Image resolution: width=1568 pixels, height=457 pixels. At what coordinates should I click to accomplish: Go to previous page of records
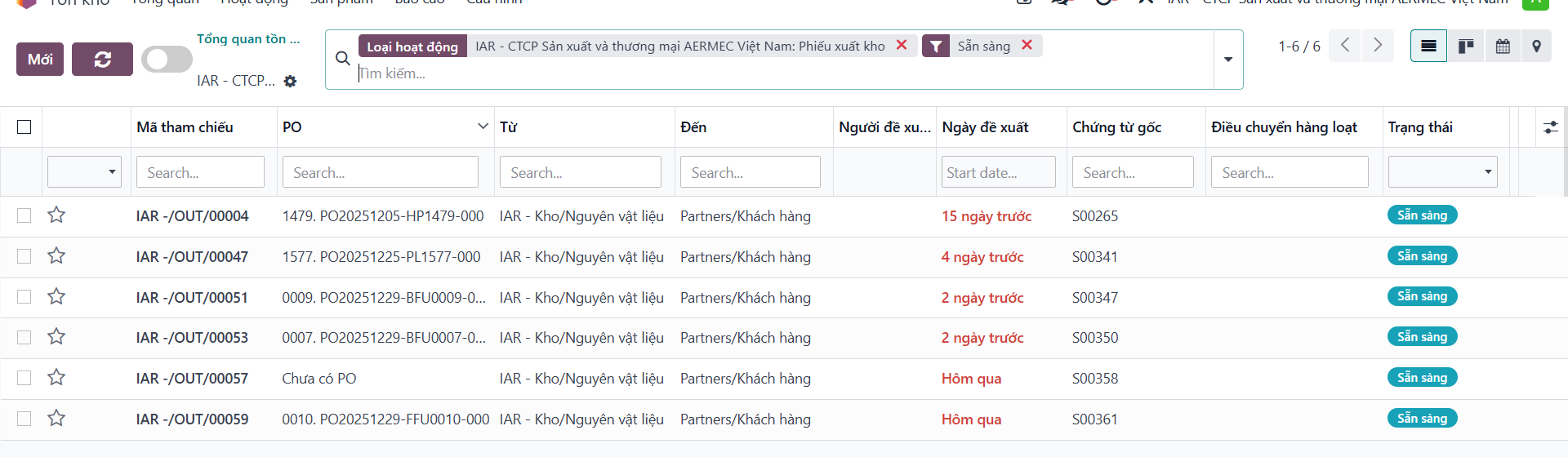1345,46
